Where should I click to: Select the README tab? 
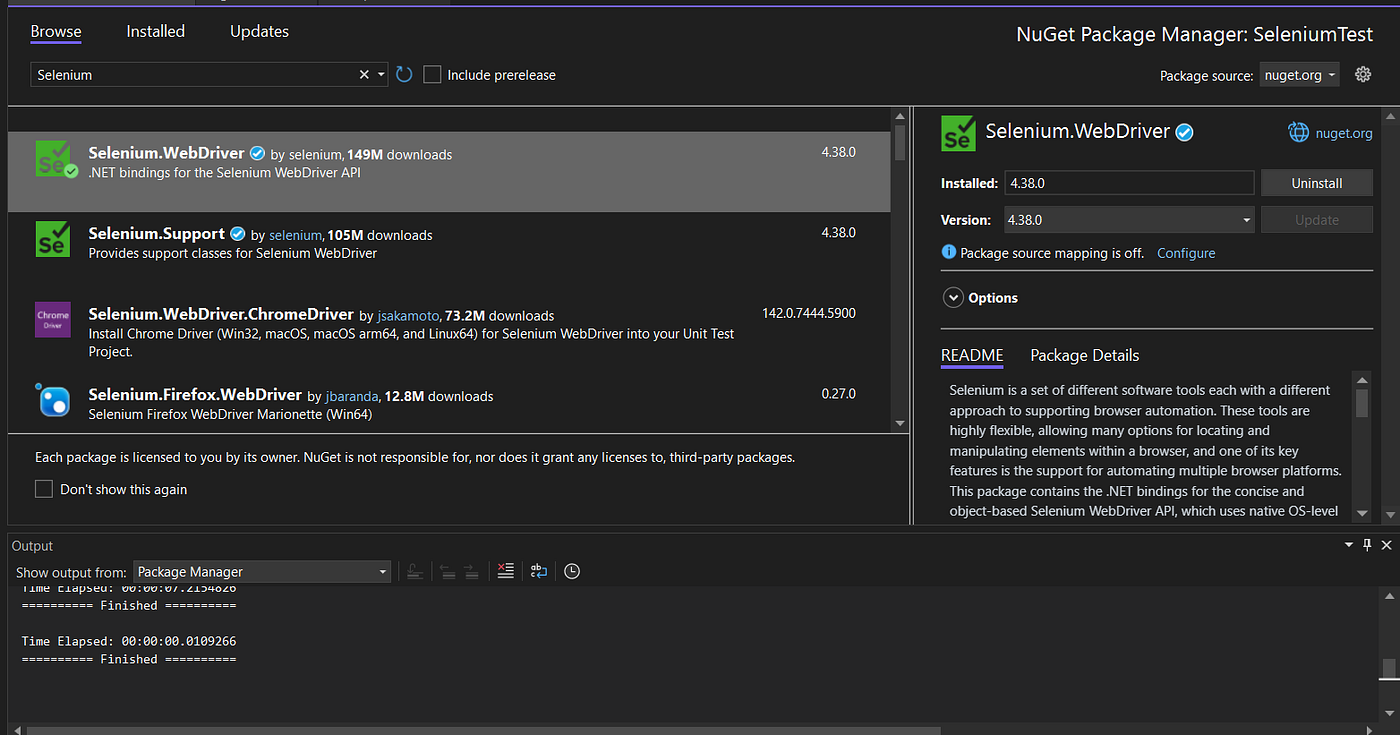[972, 355]
